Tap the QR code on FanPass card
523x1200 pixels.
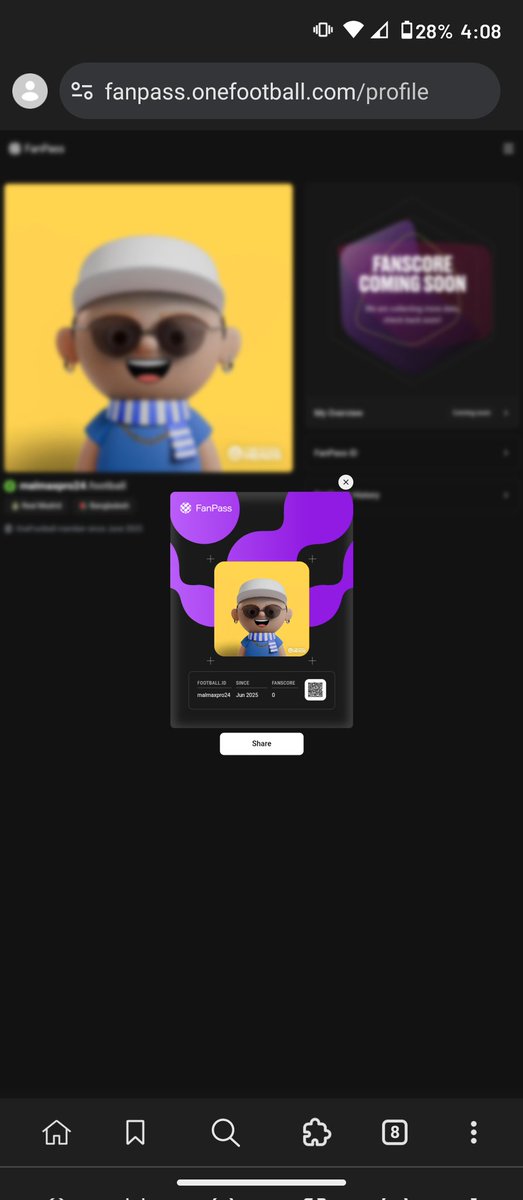(316, 689)
